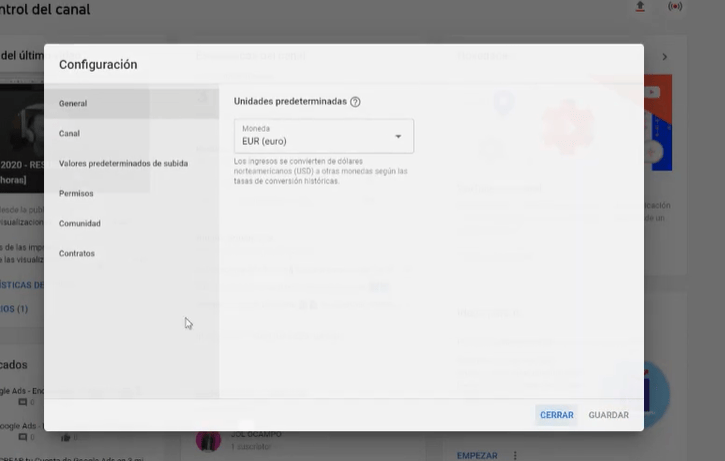This screenshot has height=461, width=725.
Task: Click the comments icon under the second Google Ads video
Action: point(22,437)
